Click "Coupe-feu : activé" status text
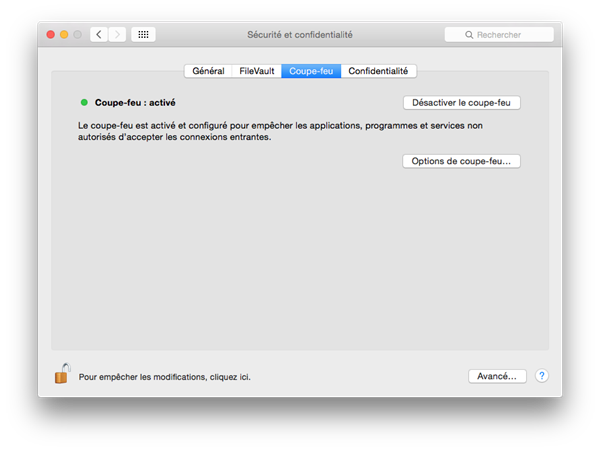Image resolution: width=600 pixels, height=451 pixels. click(135, 103)
